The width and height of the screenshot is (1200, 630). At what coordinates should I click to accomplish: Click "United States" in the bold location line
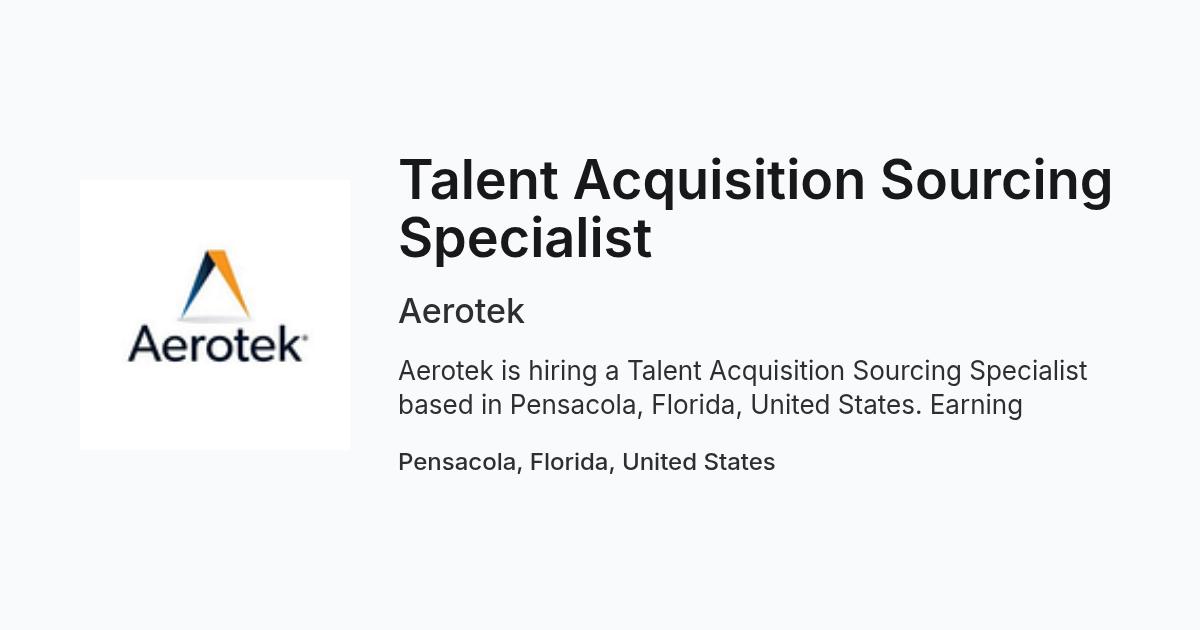(699, 462)
